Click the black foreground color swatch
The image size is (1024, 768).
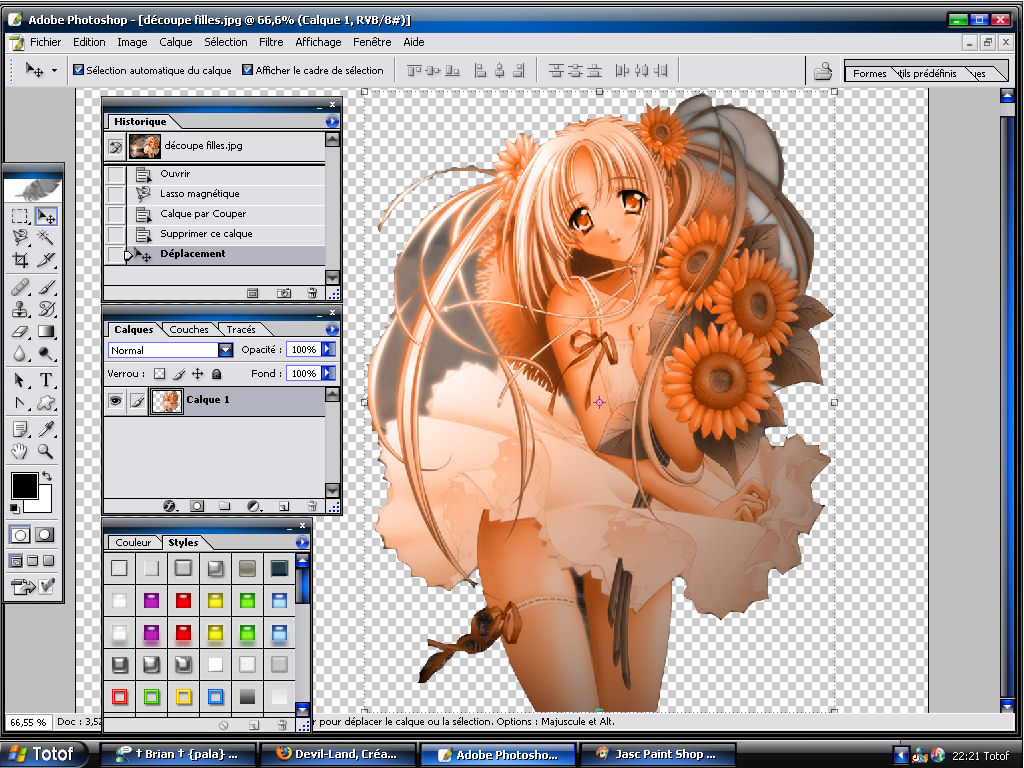pyautogui.click(x=24, y=487)
